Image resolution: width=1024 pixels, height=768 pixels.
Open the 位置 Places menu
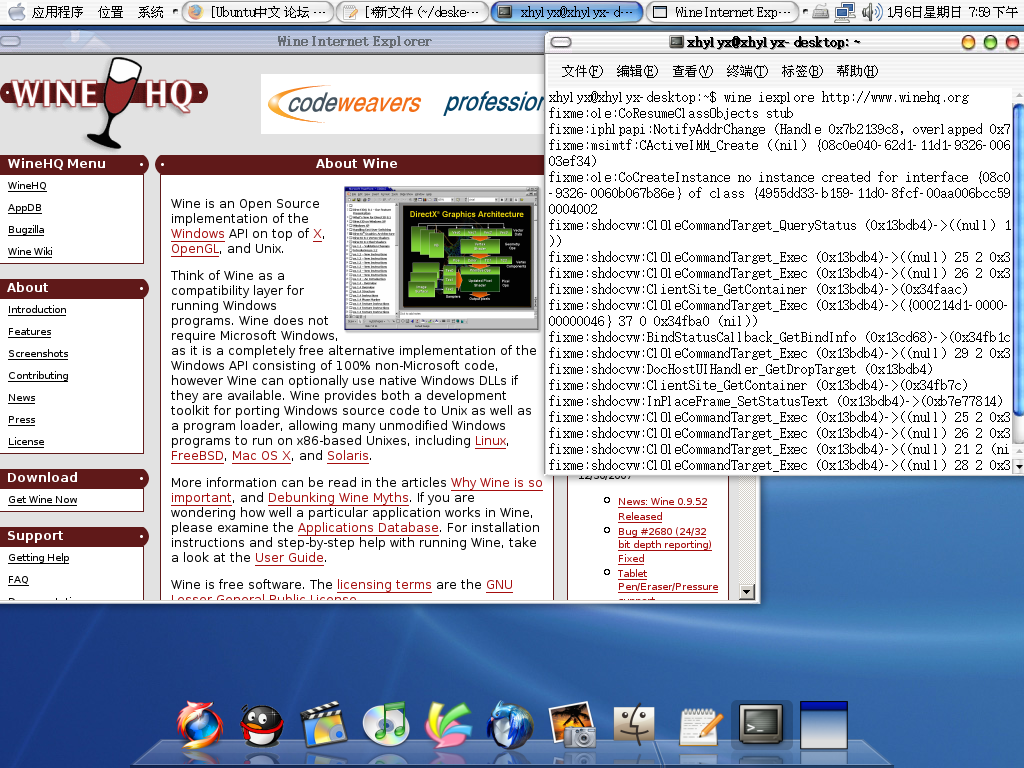[x=110, y=12]
